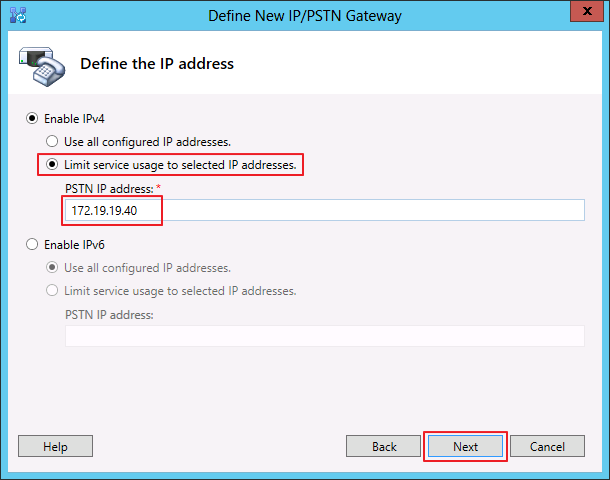Image resolution: width=610 pixels, height=480 pixels.
Task: Select the Enable IPv6 radio button
Action: click(32, 244)
